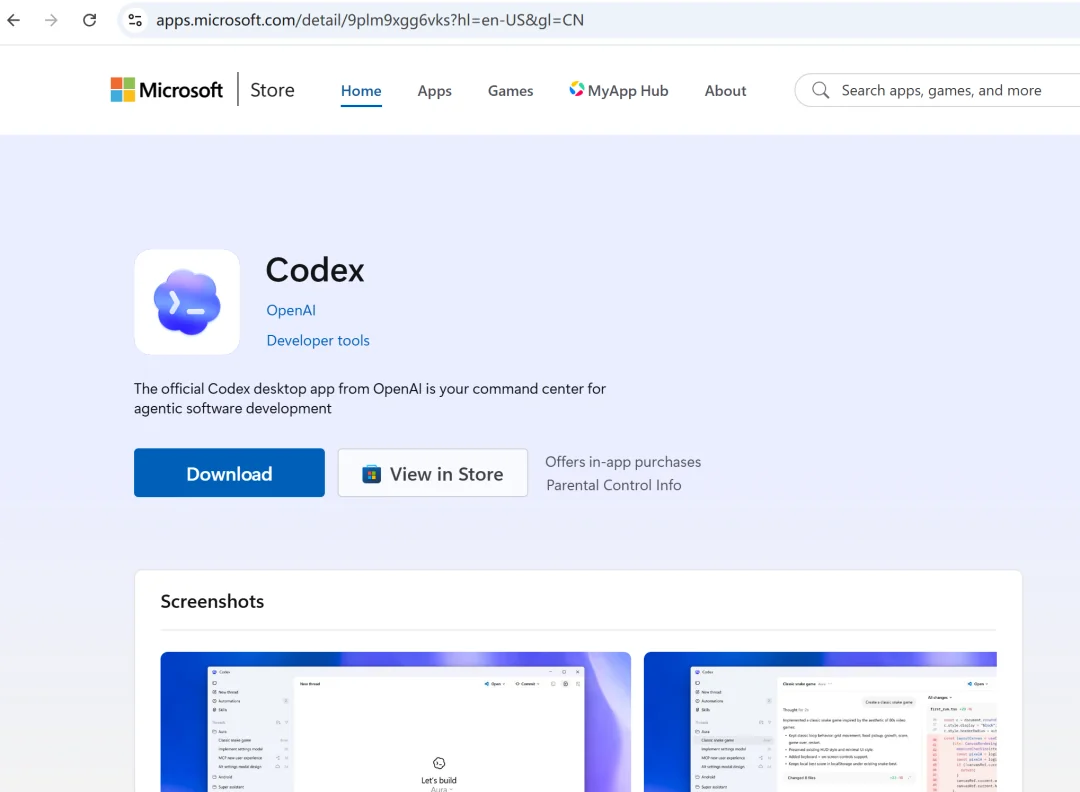Click the About menu item
Image resolution: width=1080 pixels, height=792 pixels.
pos(725,90)
